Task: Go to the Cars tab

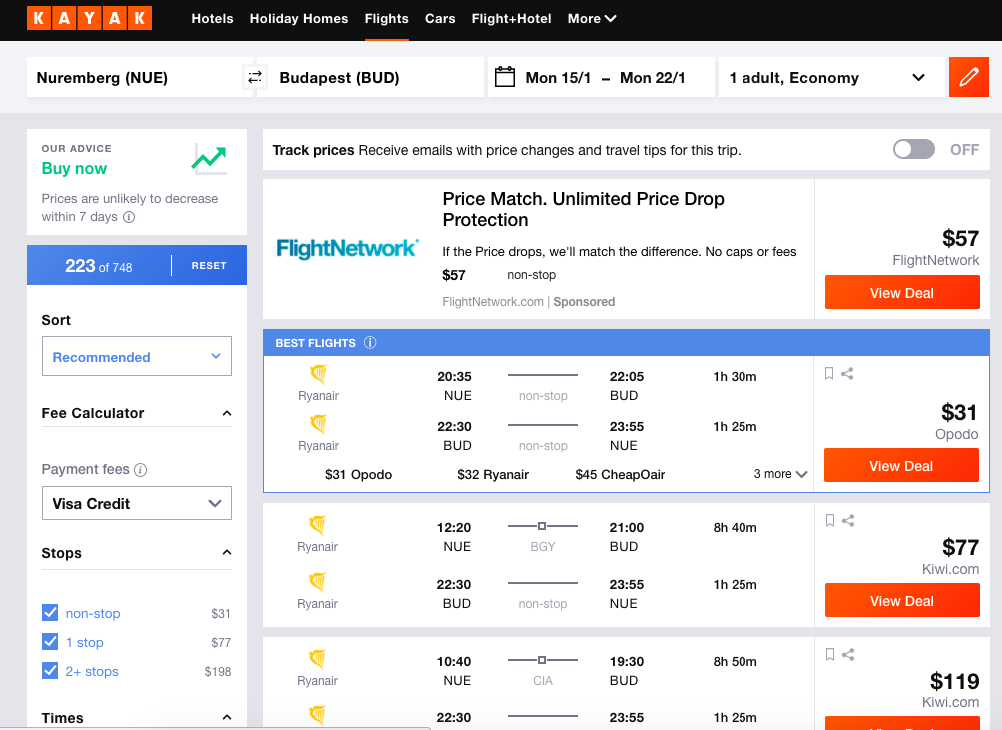Action: (x=440, y=19)
